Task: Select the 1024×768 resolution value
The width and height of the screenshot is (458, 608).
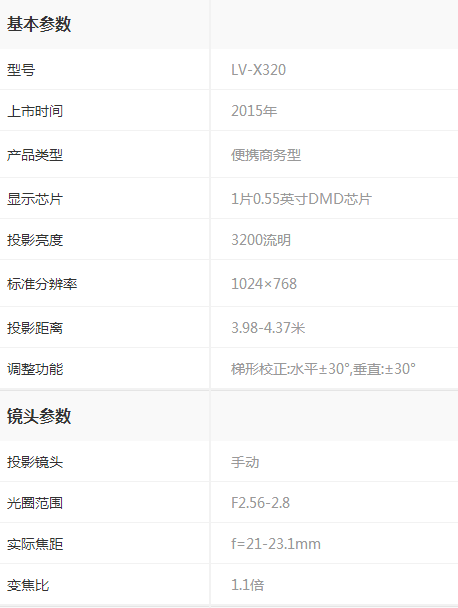Action: (x=264, y=284)
